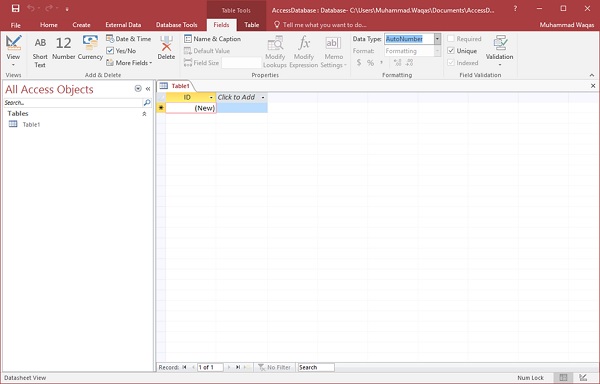Open the Validation button menu
Screen dimensions: 600x384
tap(499, 51)
